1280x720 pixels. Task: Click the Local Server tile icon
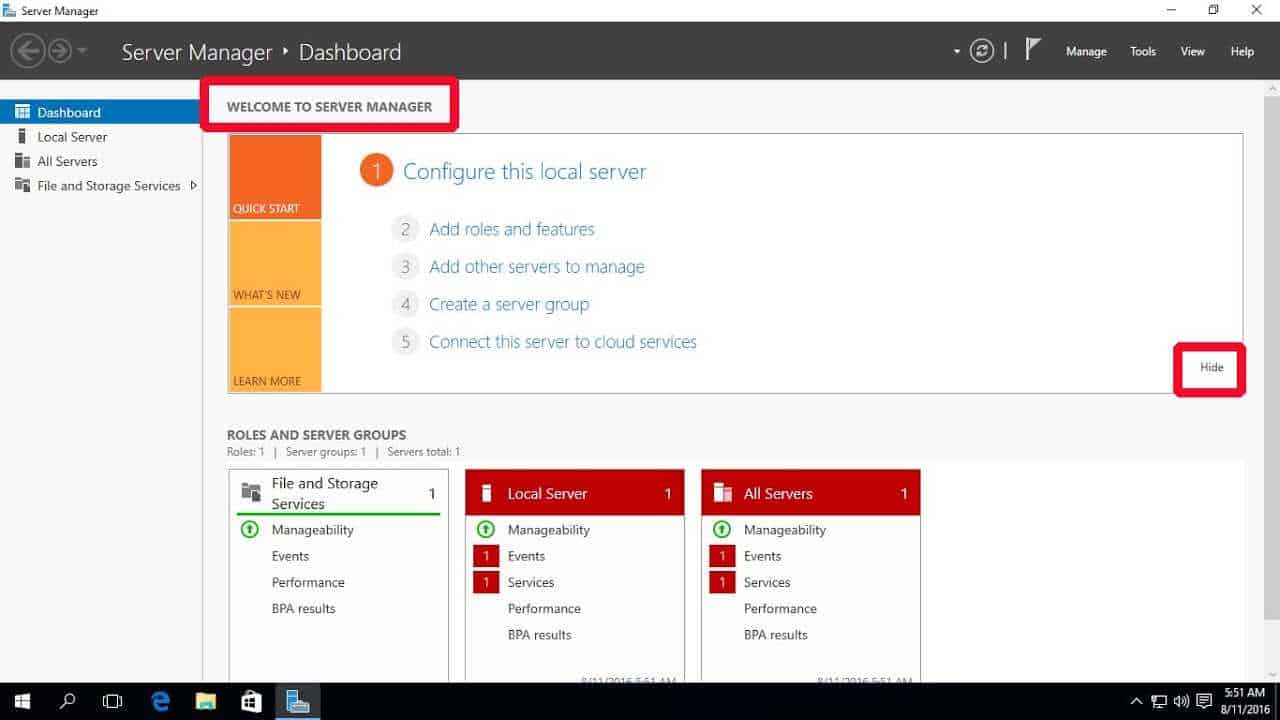pos(487,493)
